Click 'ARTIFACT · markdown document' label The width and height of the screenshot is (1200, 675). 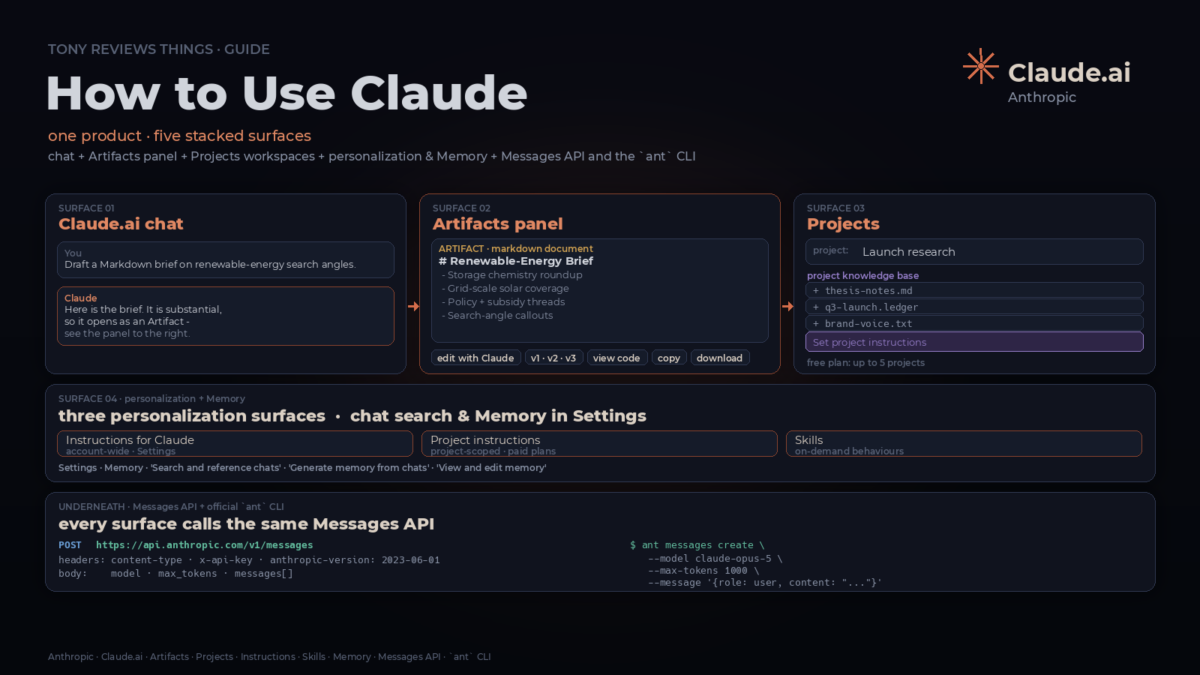[x=516, y=248]
